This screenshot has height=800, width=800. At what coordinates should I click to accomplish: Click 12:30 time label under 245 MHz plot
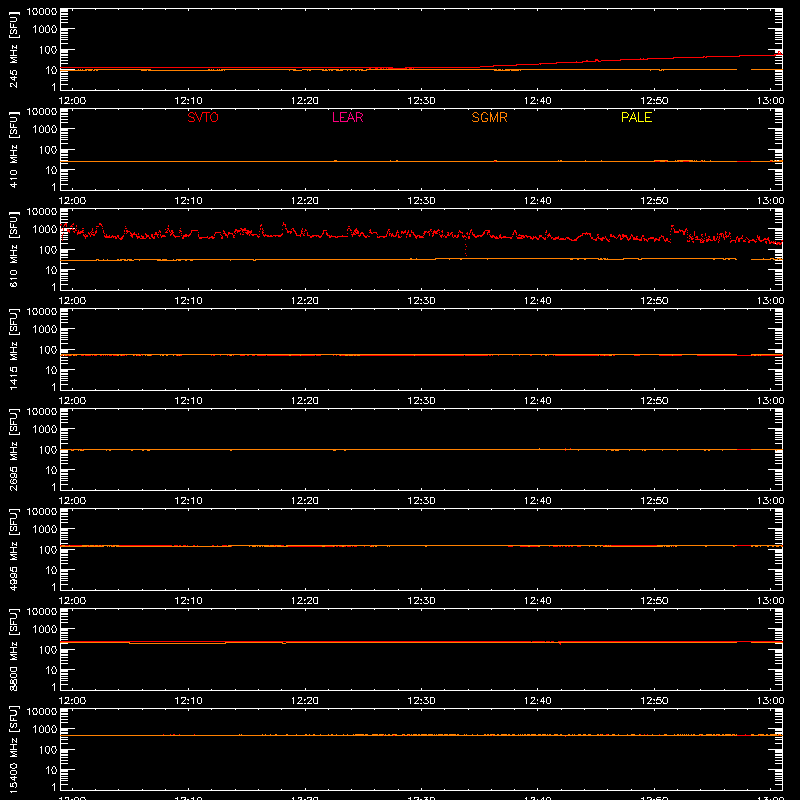point(421,101)
